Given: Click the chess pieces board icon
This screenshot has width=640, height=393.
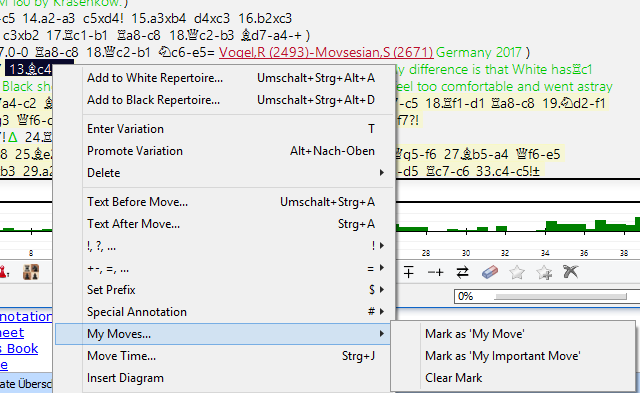Looking at the screenshot, I should (x=31, y=272).
